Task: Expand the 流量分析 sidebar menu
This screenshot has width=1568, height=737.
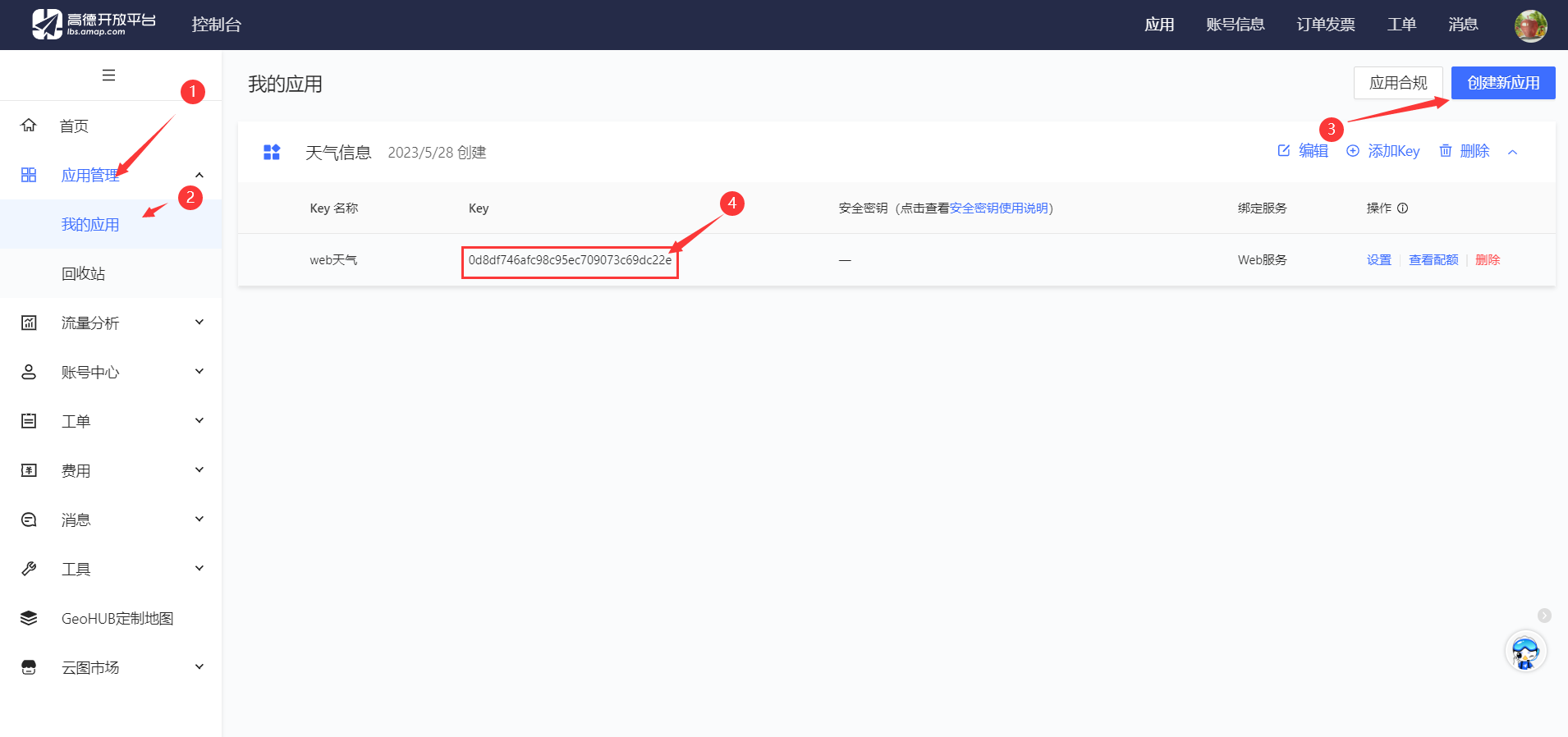Action: click(x=199, y=323)
